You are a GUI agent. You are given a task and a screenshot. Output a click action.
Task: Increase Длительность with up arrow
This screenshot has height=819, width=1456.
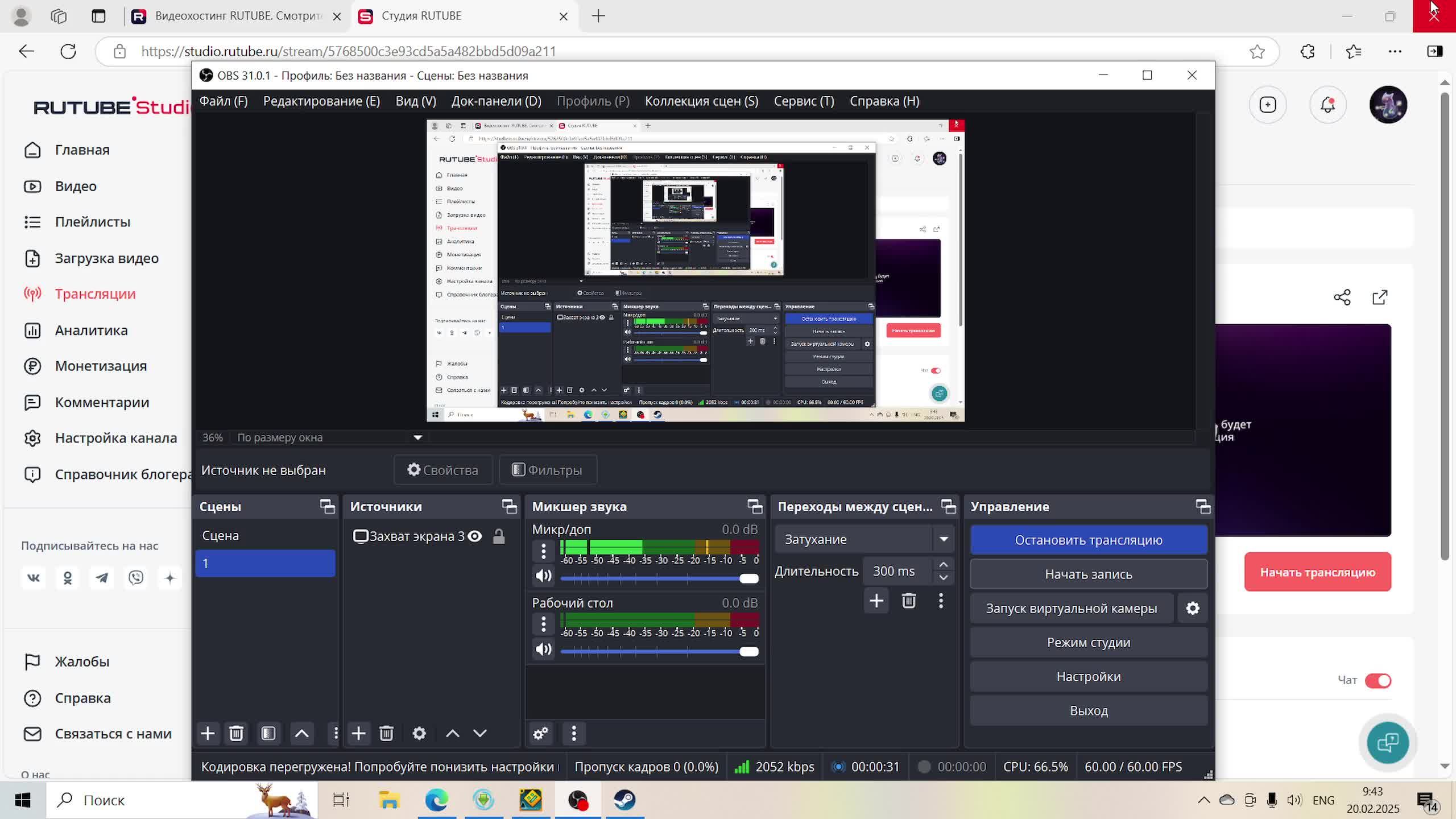pos(944,564)
